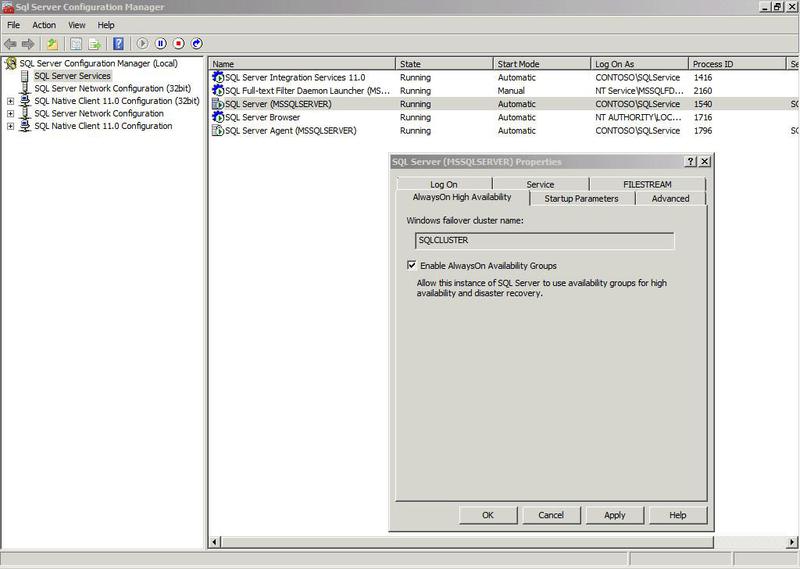Click the SQL Server Browser service icon
800x569 pixels.
point(218,117)
